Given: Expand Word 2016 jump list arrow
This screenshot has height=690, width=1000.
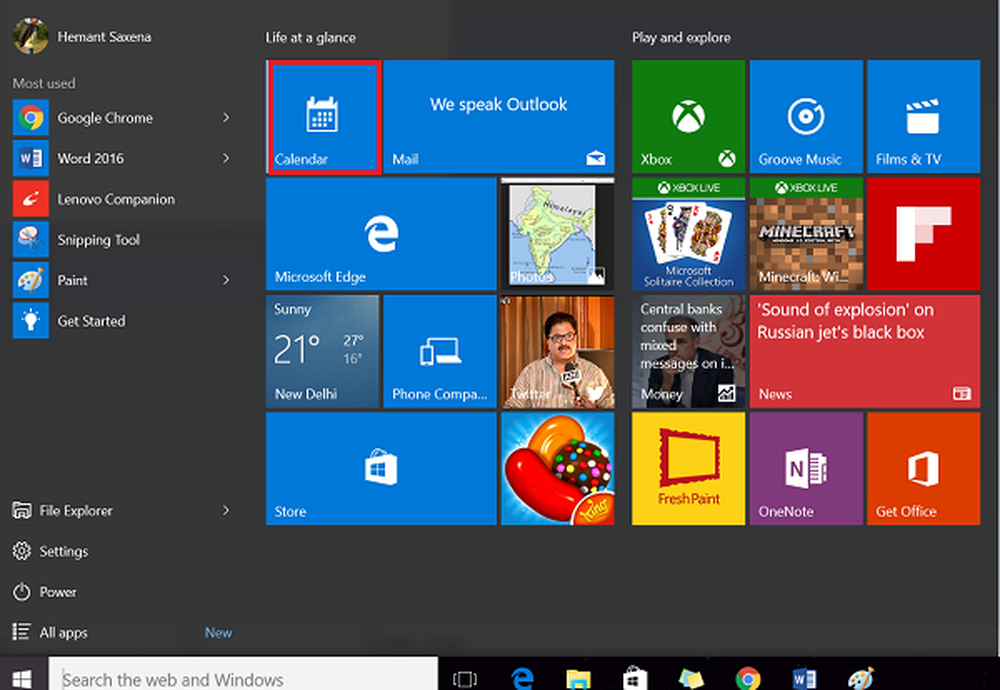Looking at the screenshot, I should click(226, 158).
